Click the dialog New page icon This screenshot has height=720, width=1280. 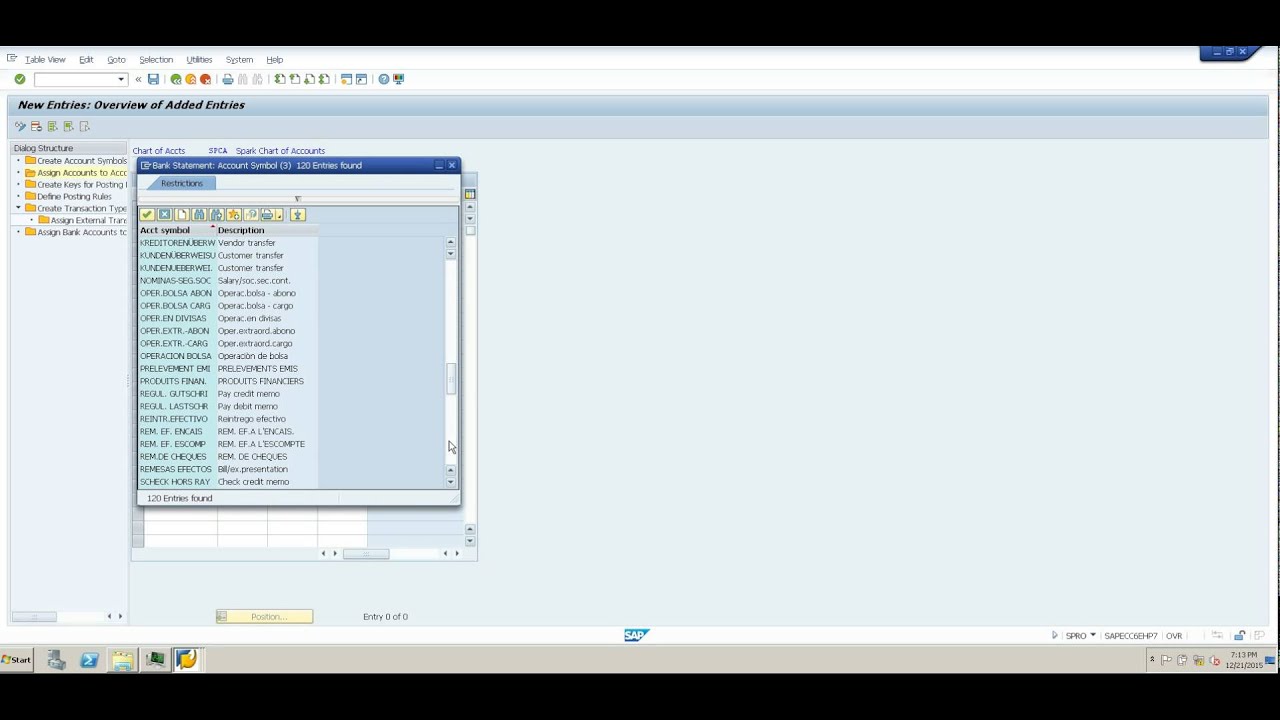pyautogui.click(x=181, y=215)
